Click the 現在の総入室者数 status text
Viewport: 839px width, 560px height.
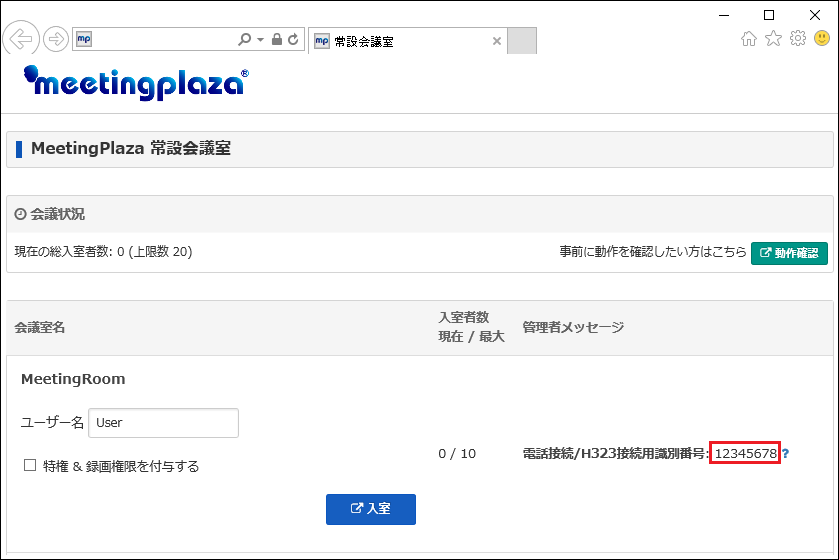click(103, 252)
